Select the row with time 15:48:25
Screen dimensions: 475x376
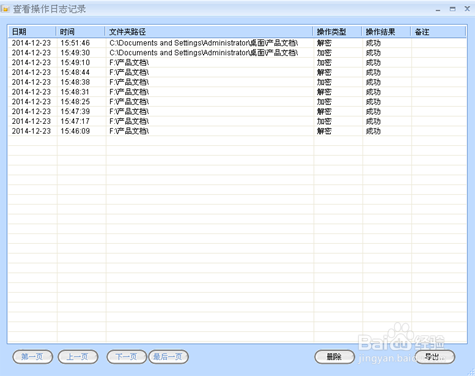(237, 102)
